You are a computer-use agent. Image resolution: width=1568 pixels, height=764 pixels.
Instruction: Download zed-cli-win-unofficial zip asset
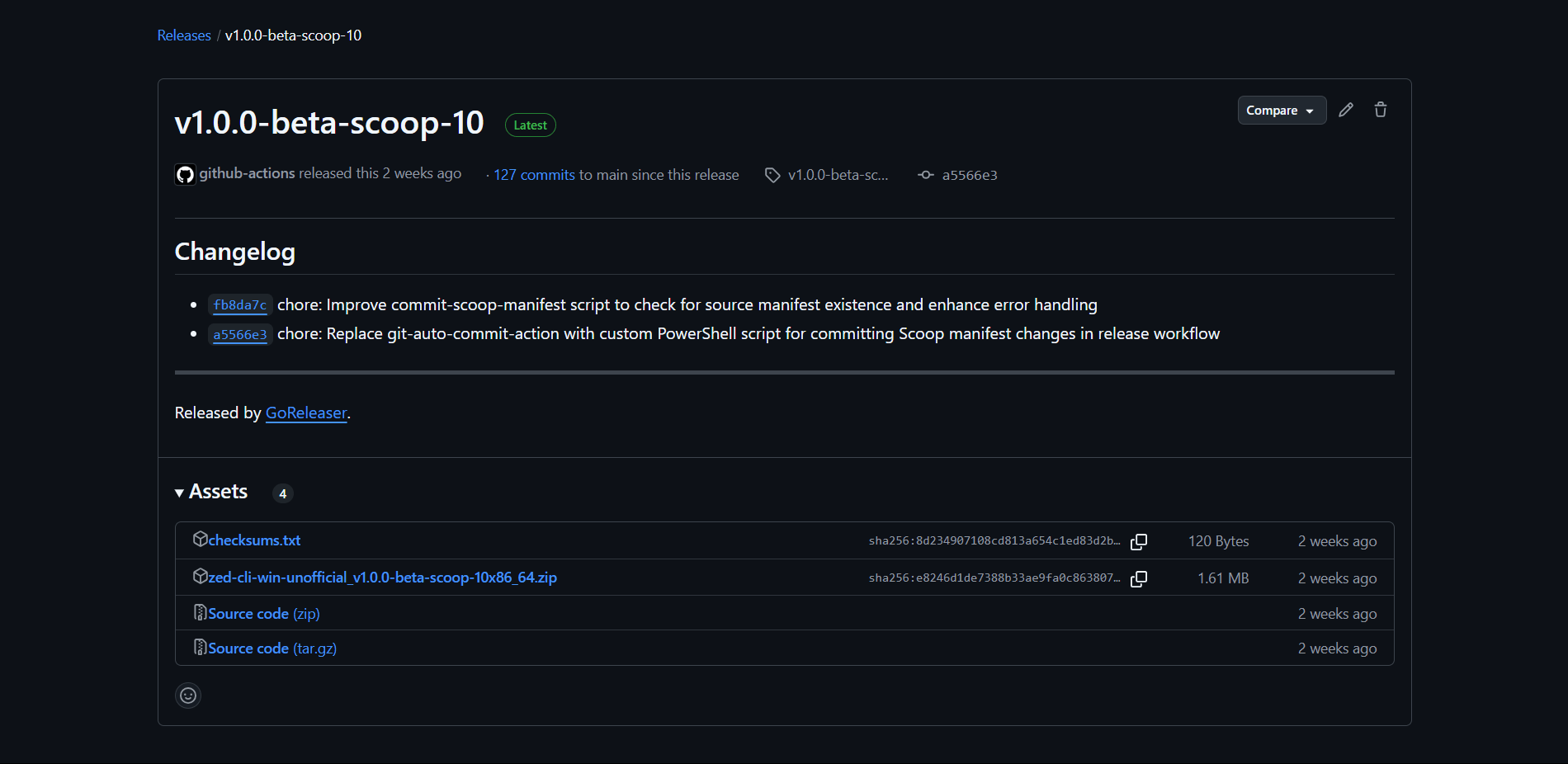pos(383,578)
